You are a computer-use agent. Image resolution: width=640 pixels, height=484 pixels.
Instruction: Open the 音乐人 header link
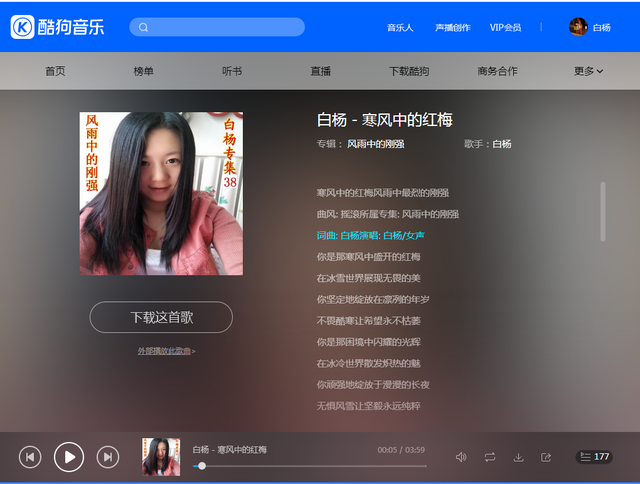coord(400,27)
